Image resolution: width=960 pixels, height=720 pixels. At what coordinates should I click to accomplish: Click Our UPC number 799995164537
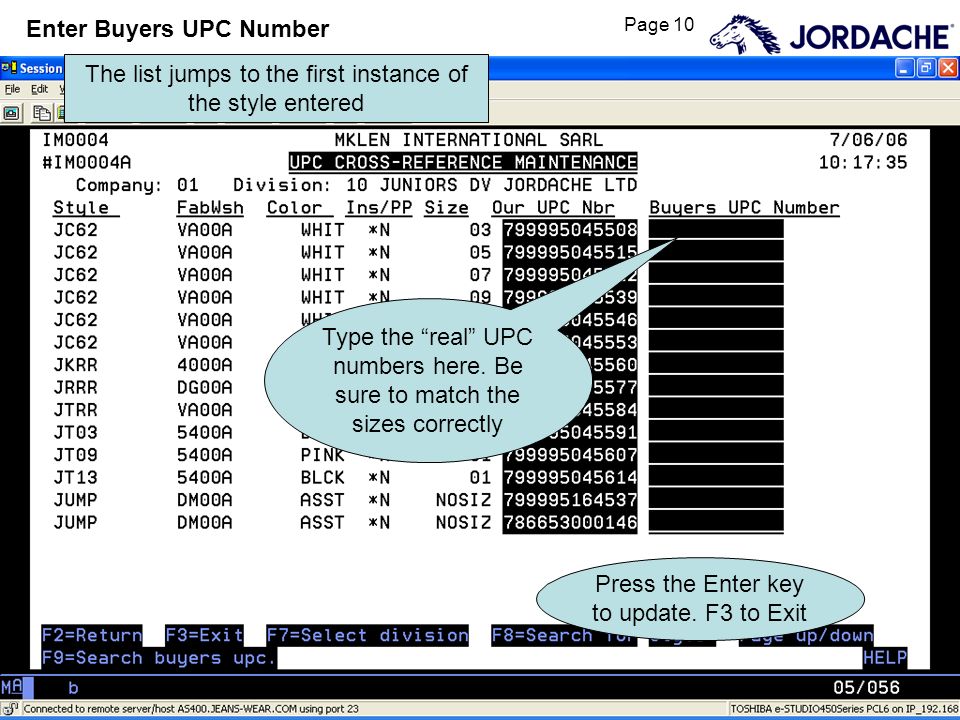click(570, 500)
